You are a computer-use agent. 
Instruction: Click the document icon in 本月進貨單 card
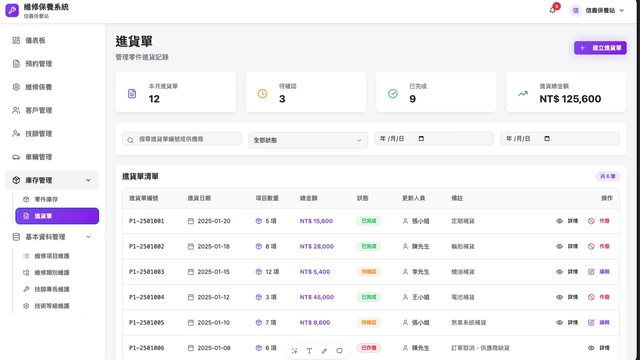[132, 93]
